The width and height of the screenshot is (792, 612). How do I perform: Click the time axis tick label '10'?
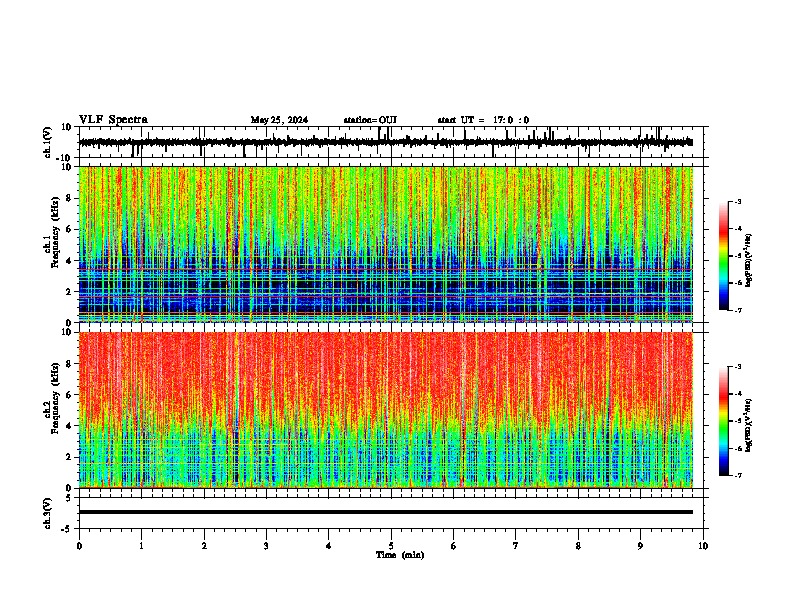[703, 546]
